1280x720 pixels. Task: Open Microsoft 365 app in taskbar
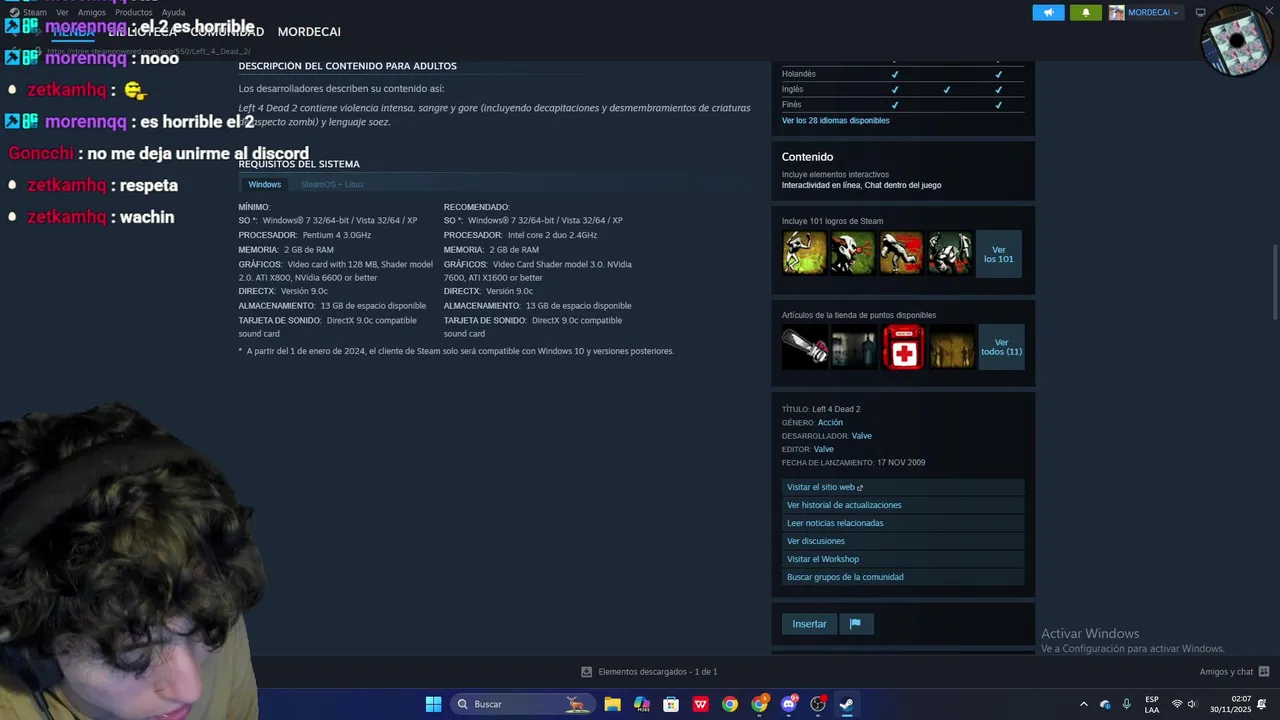coord(642,704)
